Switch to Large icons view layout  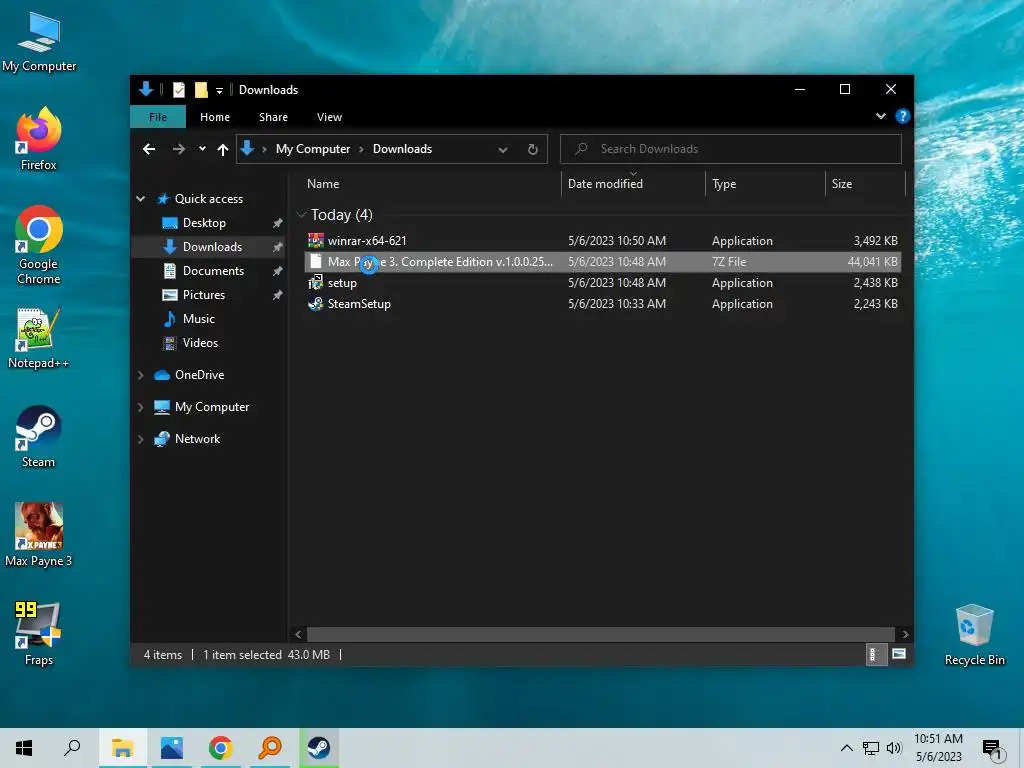point(899,654)
